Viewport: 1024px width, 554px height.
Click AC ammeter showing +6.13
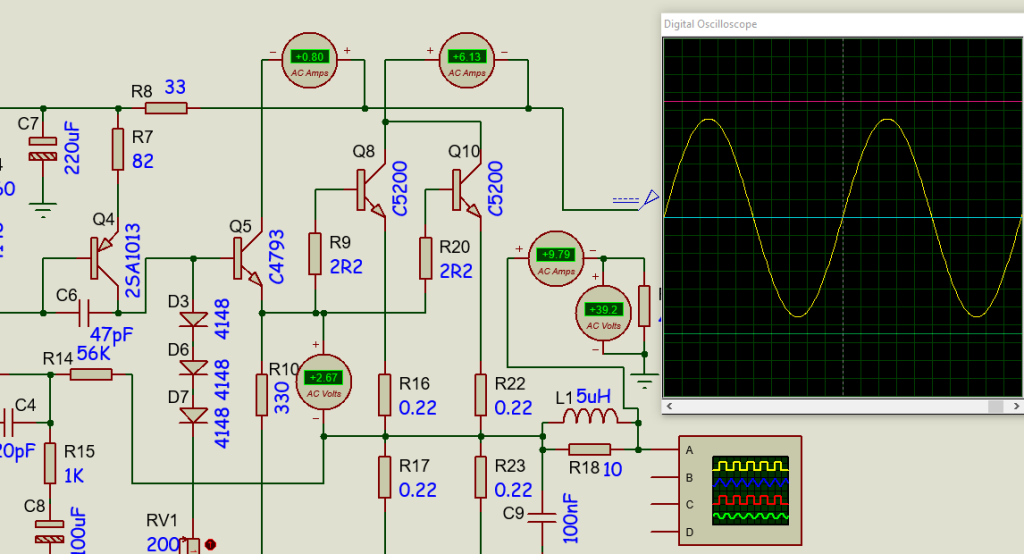(467, 59)
